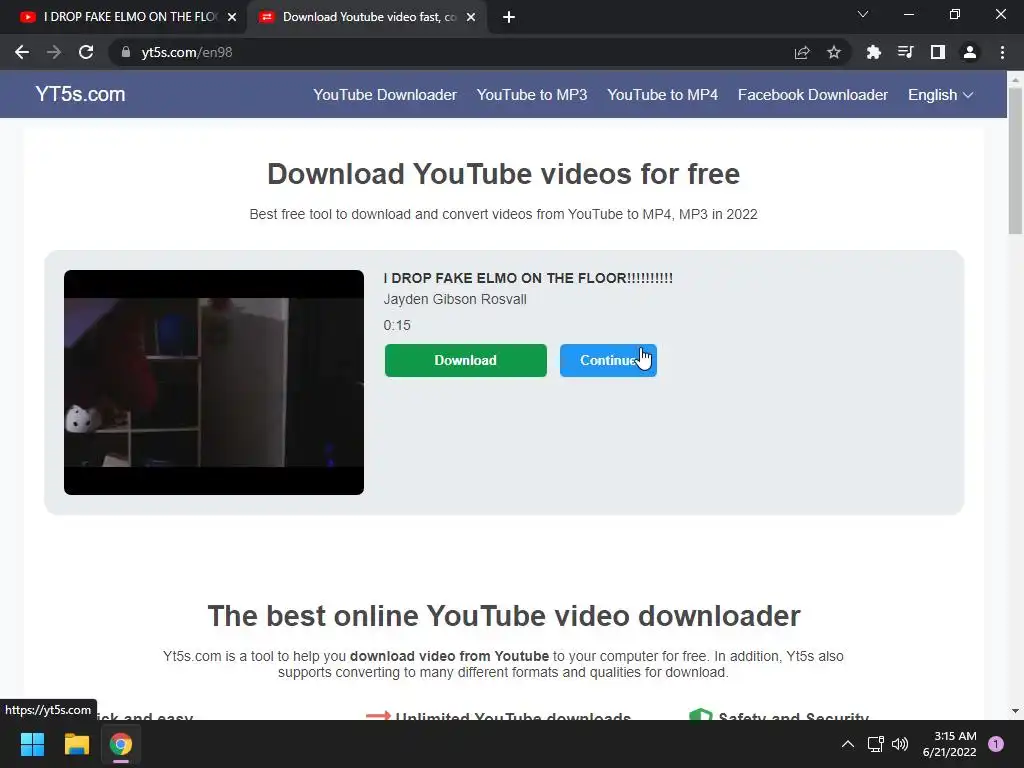This screenshot has width=1024, height=768.
Task: Click the green Download button
Action: pyautogui.click(x=466, y=360)
